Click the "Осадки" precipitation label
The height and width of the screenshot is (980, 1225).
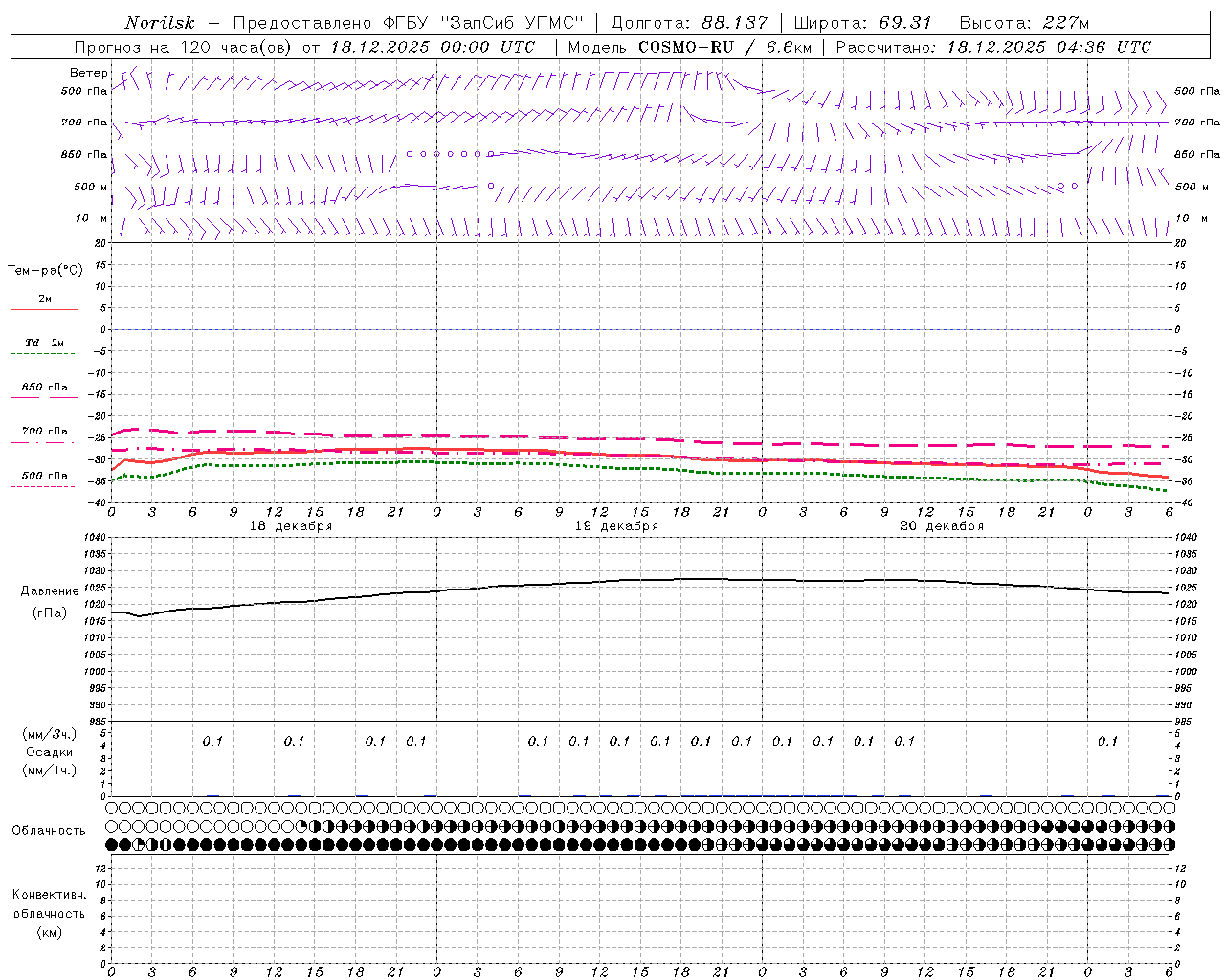(x=50, y=752)
